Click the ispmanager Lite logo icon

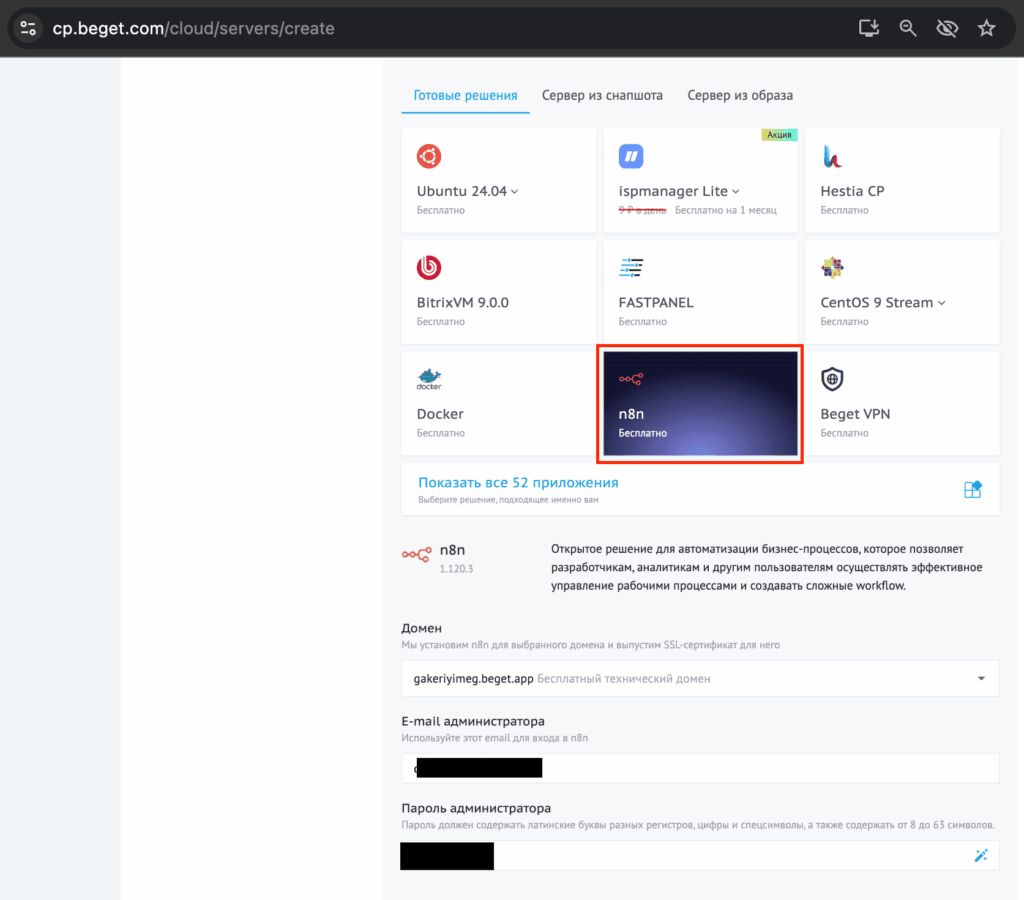tap(631, 156)
